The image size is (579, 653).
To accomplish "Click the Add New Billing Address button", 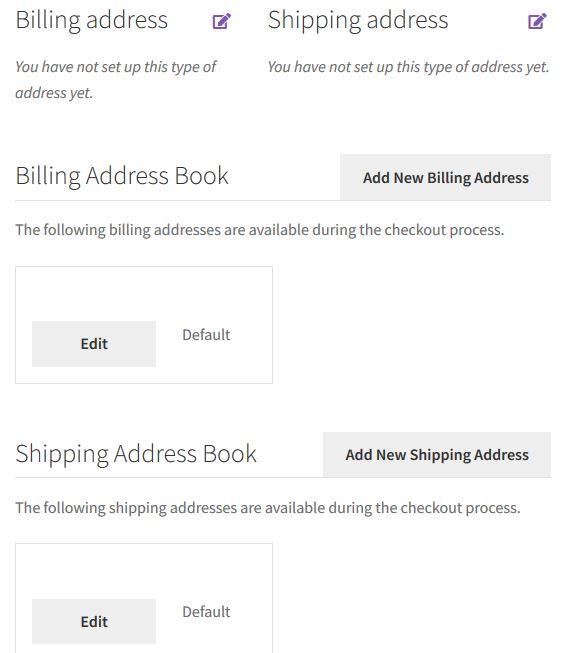I will [445, 177].
